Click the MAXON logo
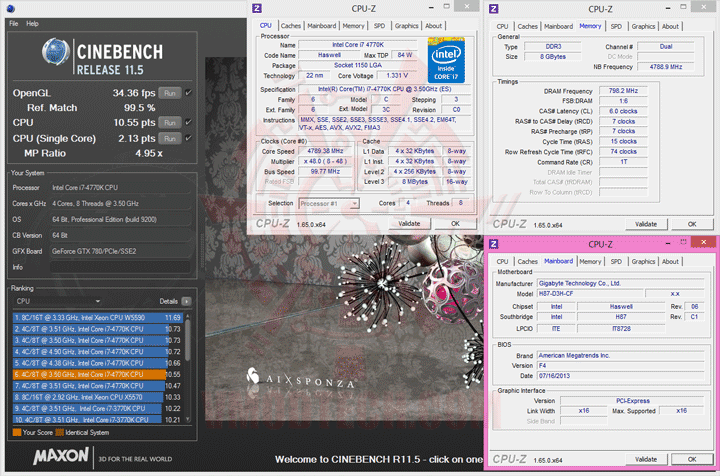 point(61,456)
